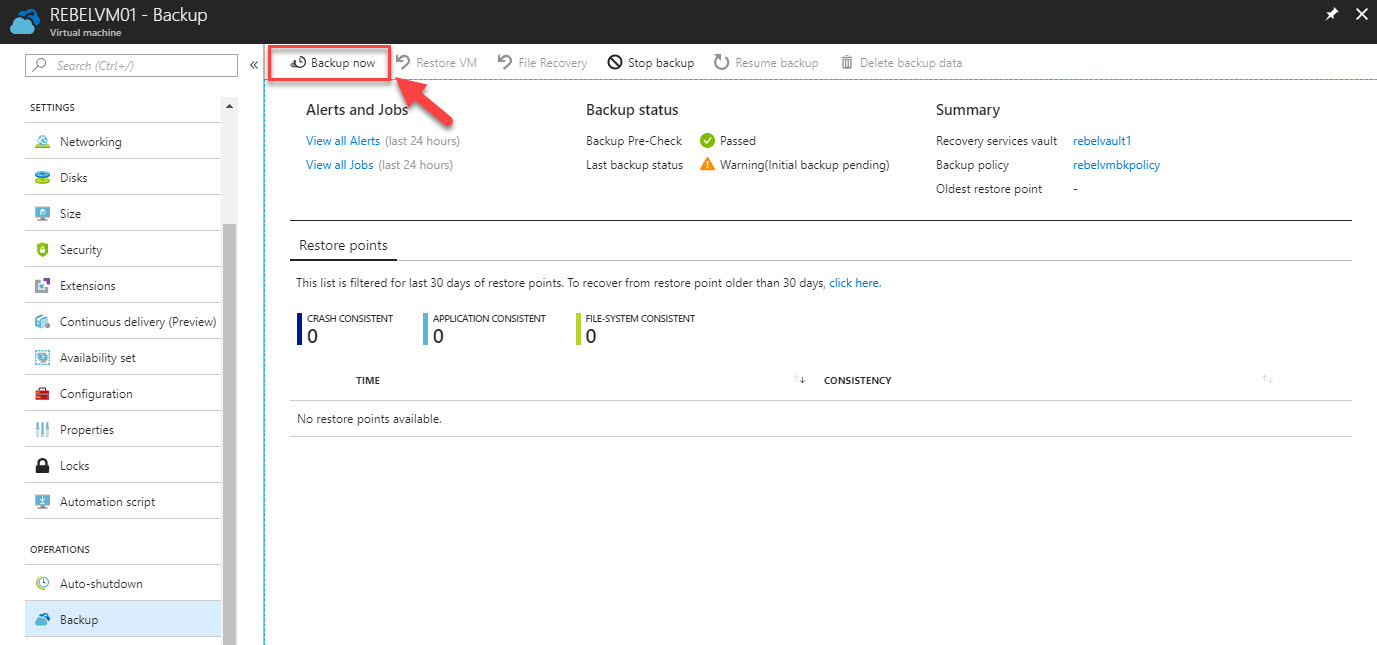1377x645 pixels.
Task: Open Configuration settings
Action: pos(95,392)
